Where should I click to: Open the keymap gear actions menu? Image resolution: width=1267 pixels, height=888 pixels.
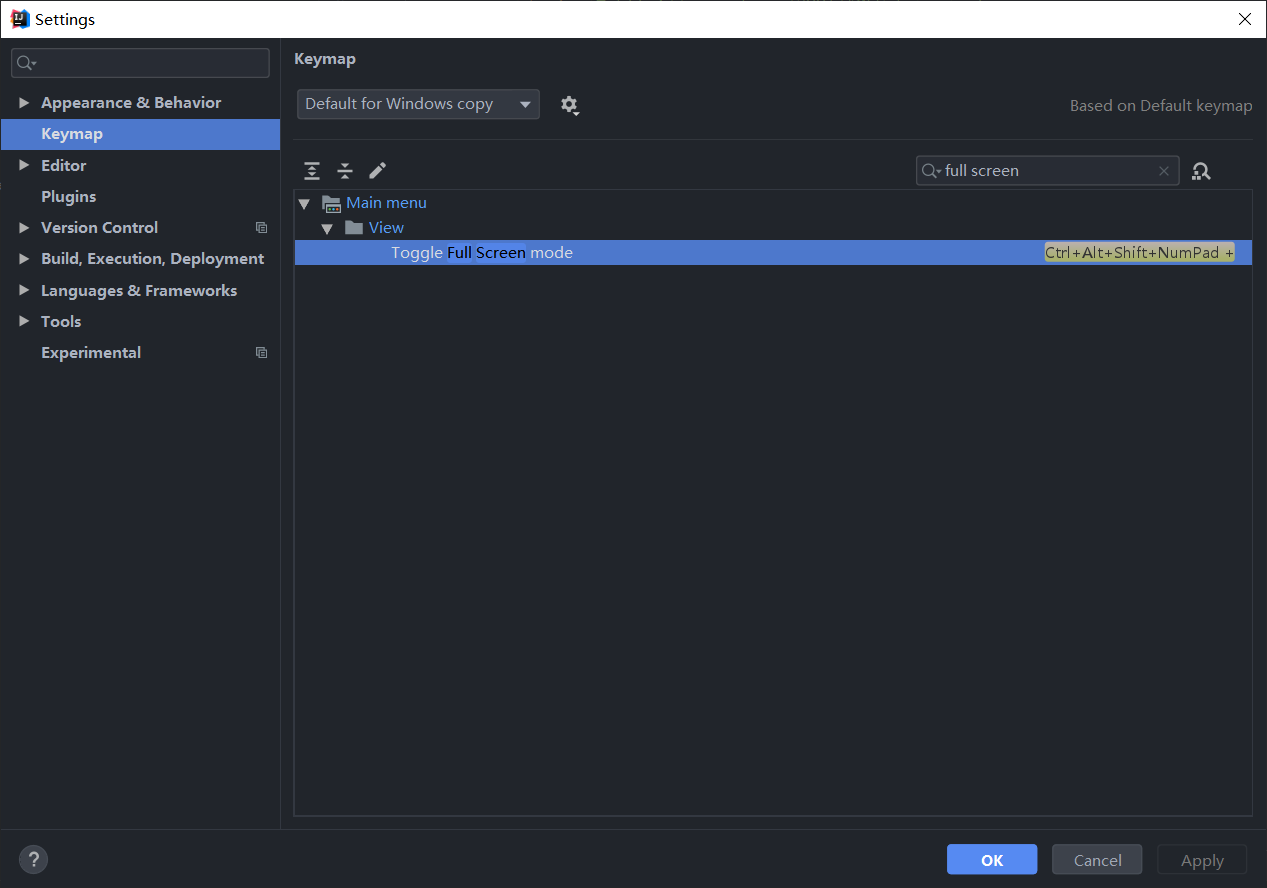click(x=570, y=105)
